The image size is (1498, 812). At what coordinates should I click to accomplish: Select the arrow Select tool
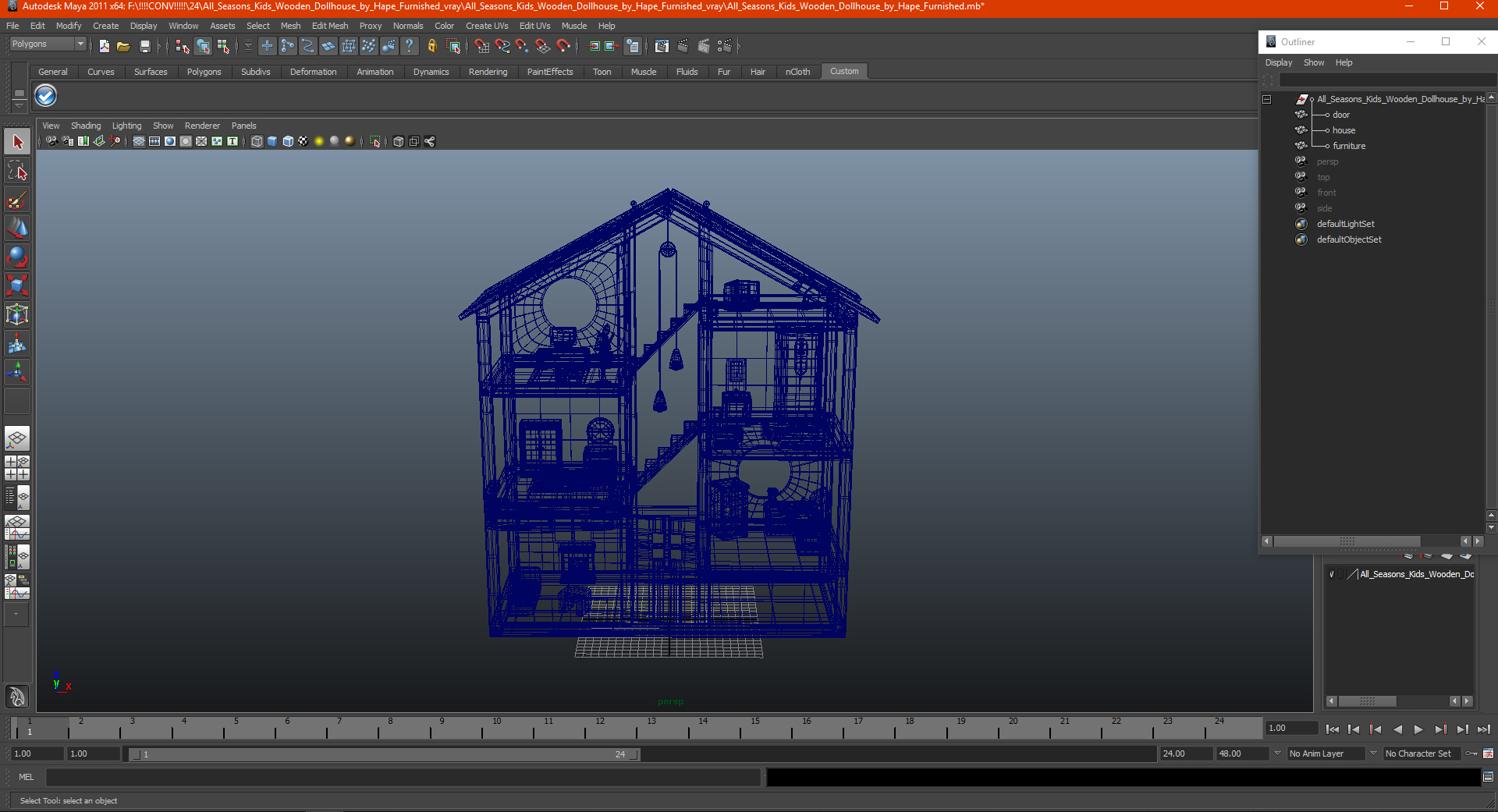tap(17, 142)
